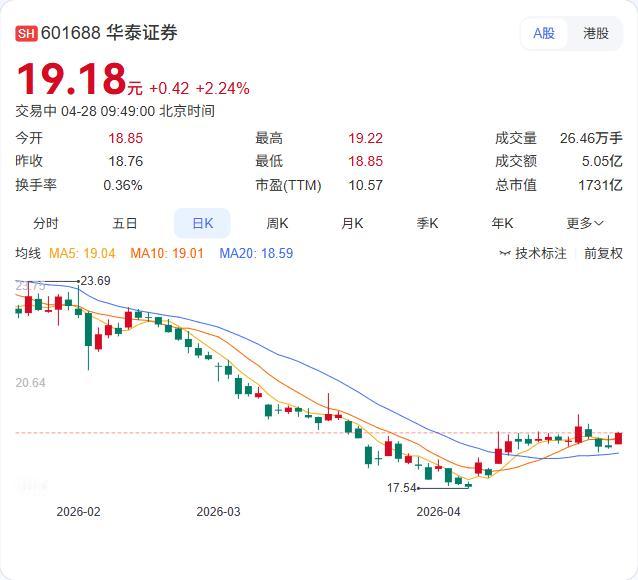
Task: Click the 2026-02 date axis label
Action: coord(79,512)
